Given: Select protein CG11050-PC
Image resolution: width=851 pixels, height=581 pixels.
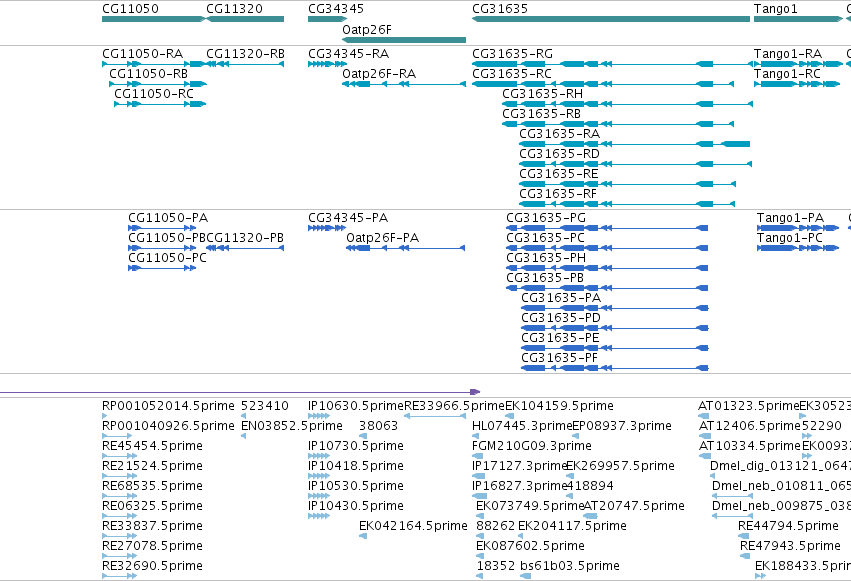Looking at the screenshot, I should tap(162, 269).
